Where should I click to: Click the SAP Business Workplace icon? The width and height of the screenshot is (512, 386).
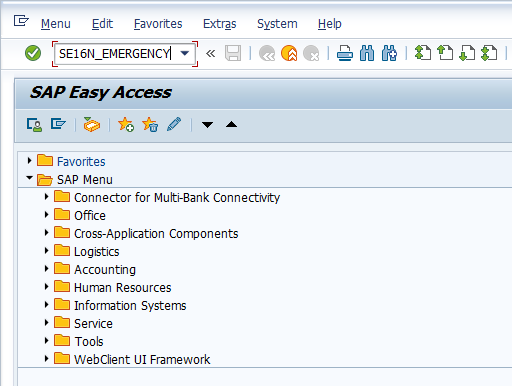92,124
